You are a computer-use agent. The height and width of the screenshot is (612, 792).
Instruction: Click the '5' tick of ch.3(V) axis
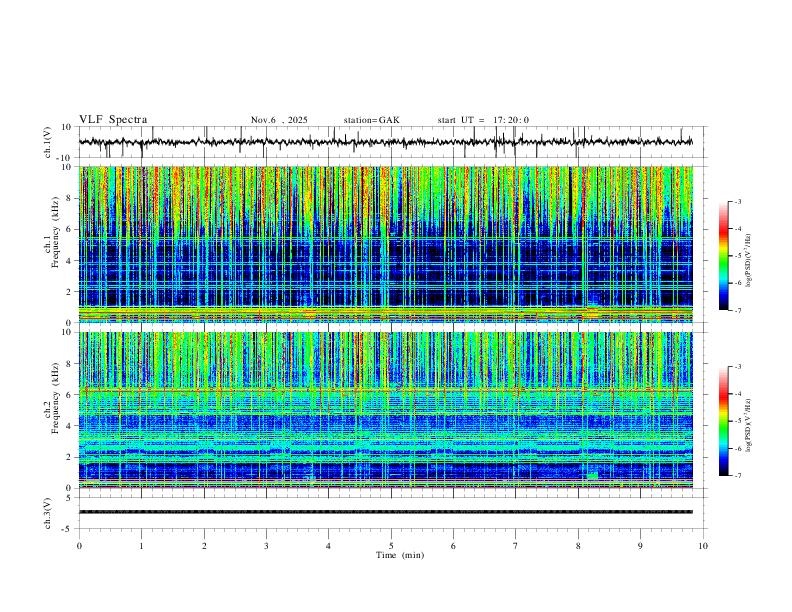pyautogui.click(x=69, y=498)
